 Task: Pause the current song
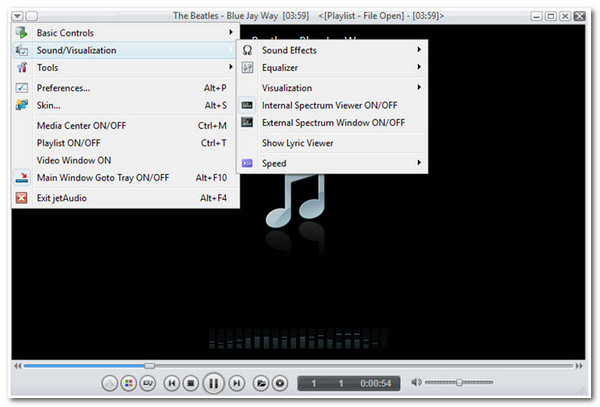pos(214,383)
